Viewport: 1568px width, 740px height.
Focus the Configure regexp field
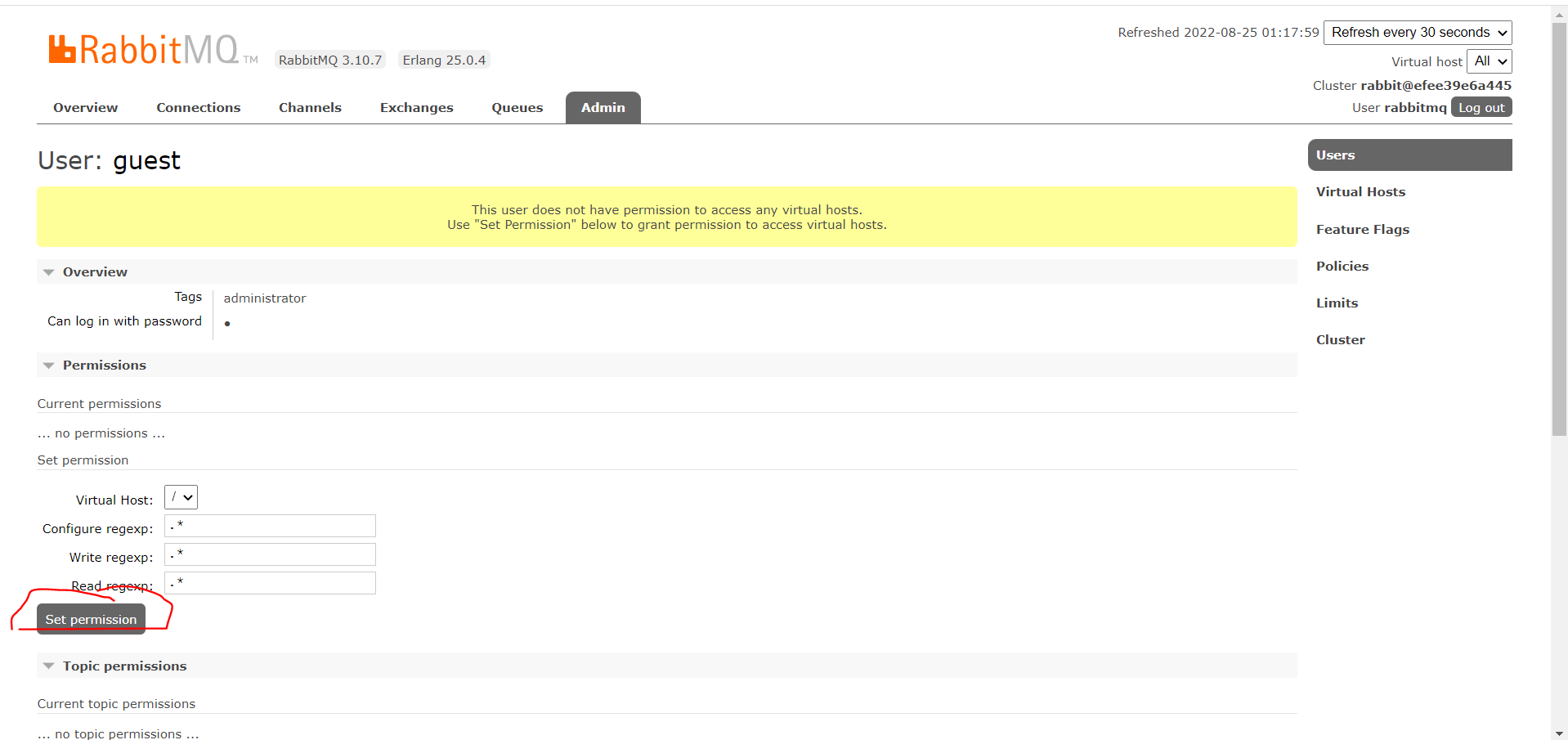coord(270,526)
